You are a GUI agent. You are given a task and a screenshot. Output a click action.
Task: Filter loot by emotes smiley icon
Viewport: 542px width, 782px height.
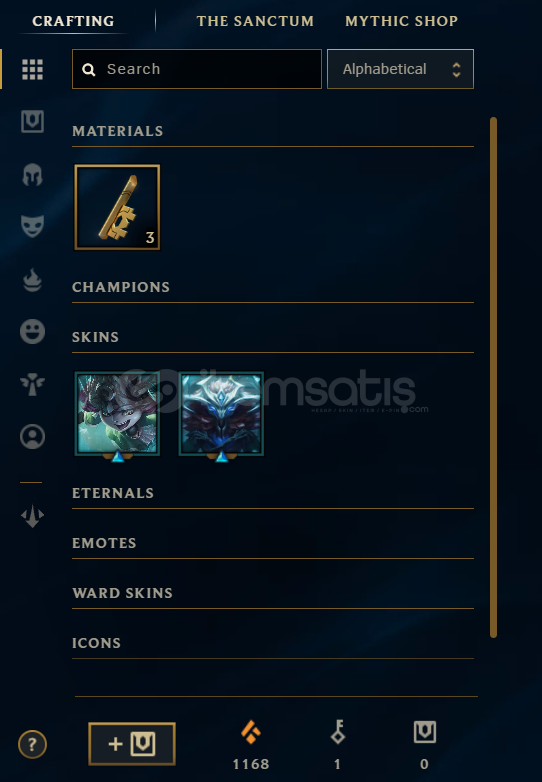click(32, 332)
